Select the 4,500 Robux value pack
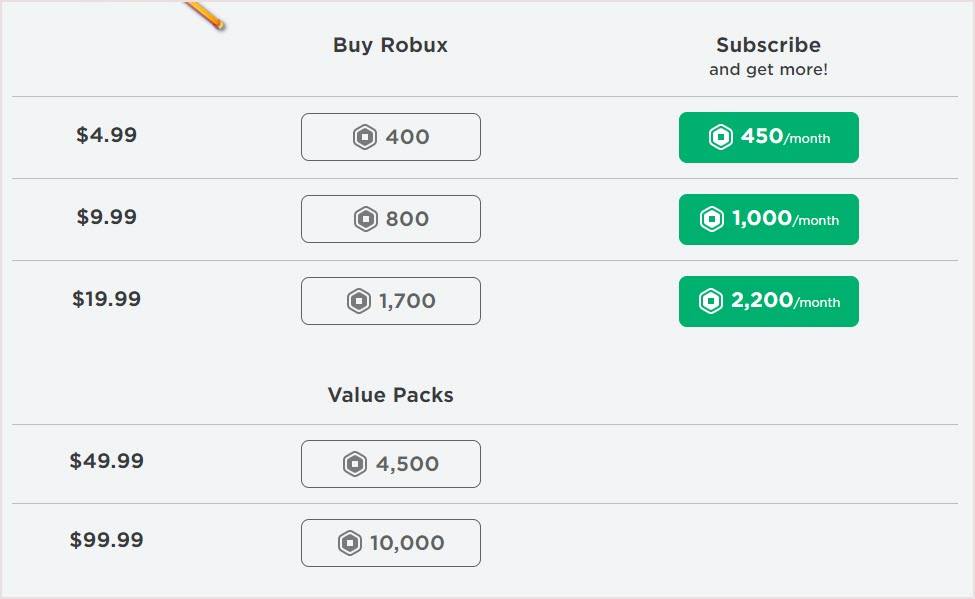 pyautogui.click(x=390, y=464)
